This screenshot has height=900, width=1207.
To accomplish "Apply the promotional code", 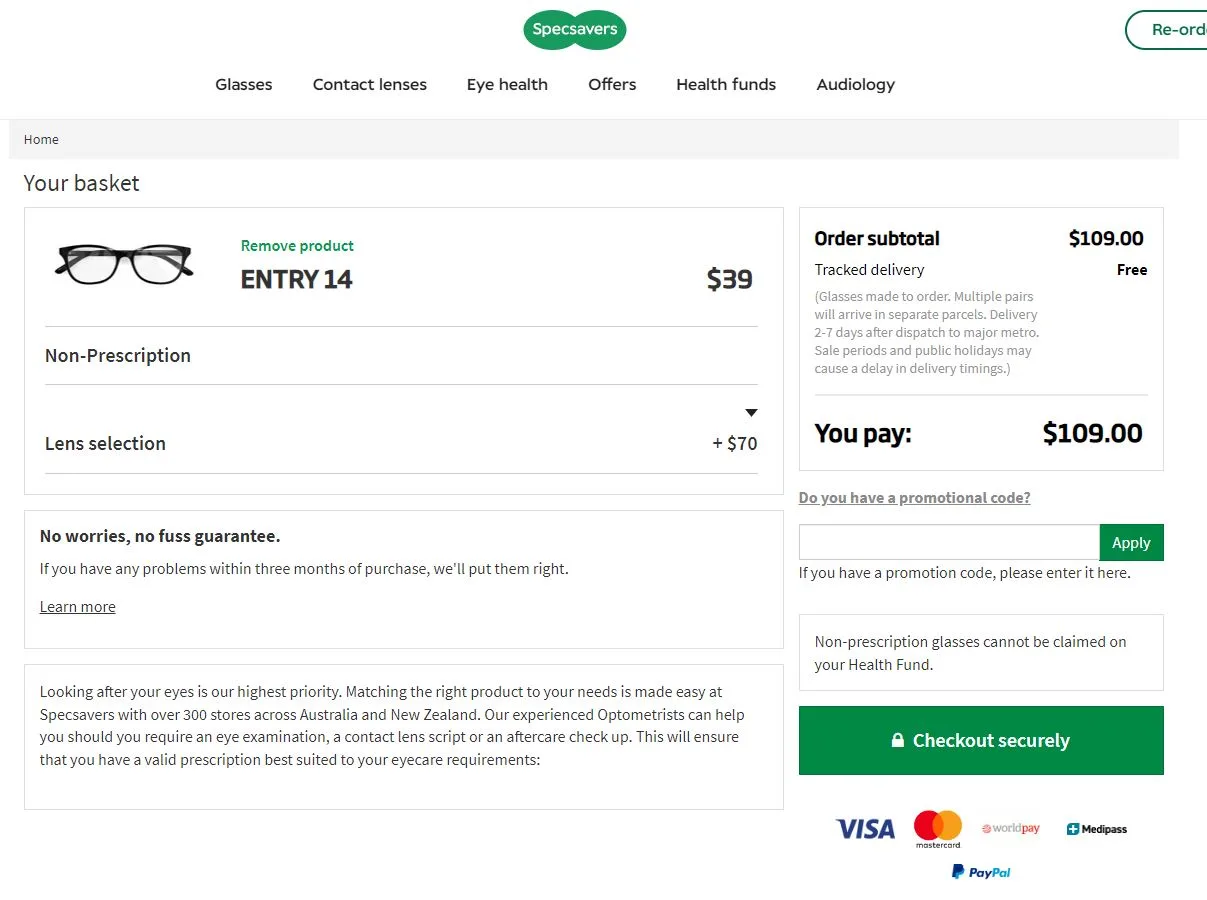I will [x=1131, y=543].
